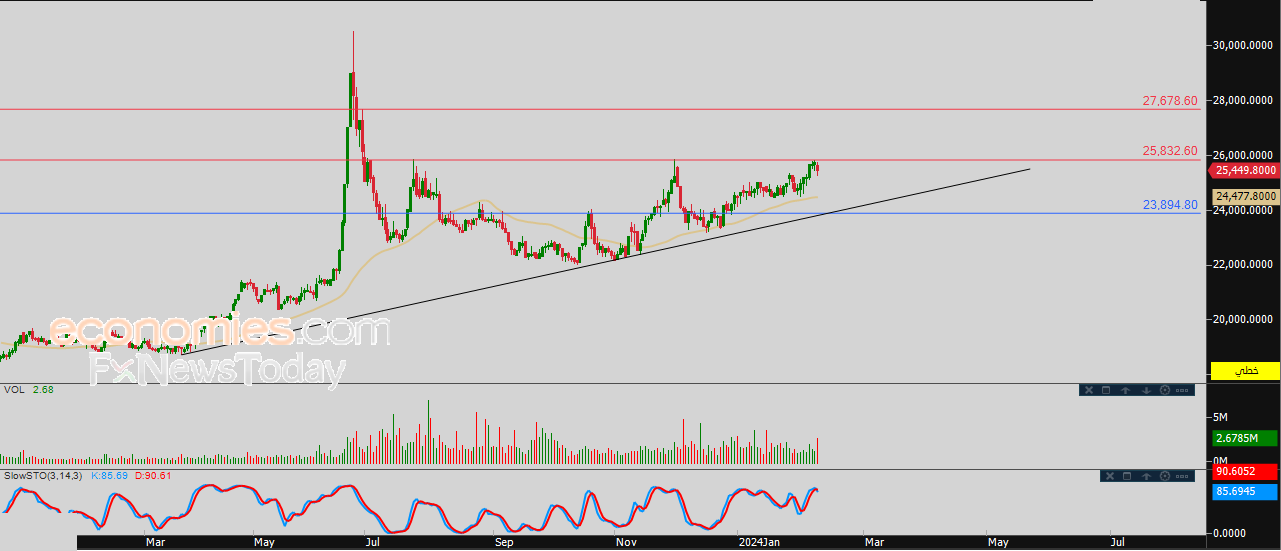Move the VOL panel down
This screenshot has height=551, width=1281.
click(x=1146, y=390)
